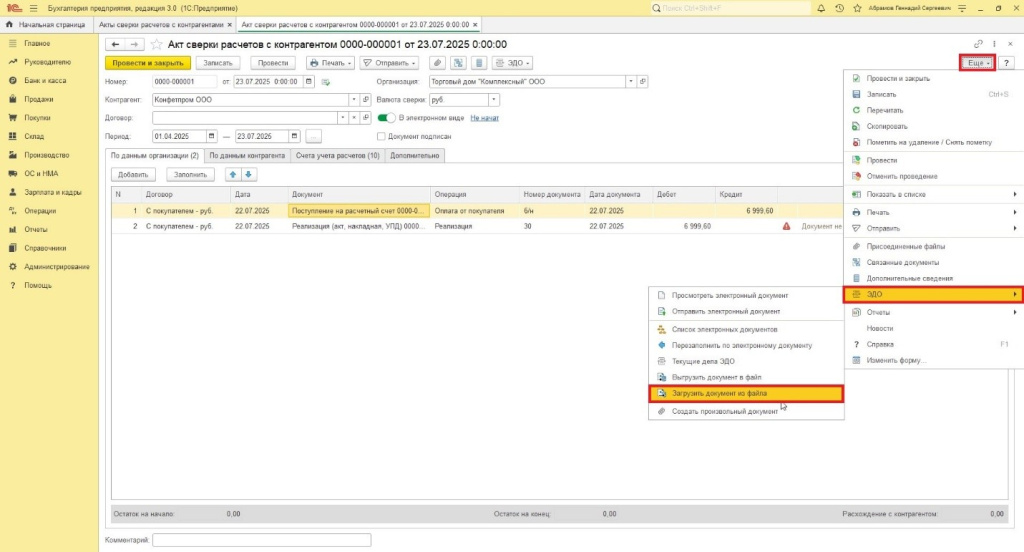Expand the 'Валюта сверки' dropdown
Viewport: 1024px width, 552px height.
tap(494, 100)
